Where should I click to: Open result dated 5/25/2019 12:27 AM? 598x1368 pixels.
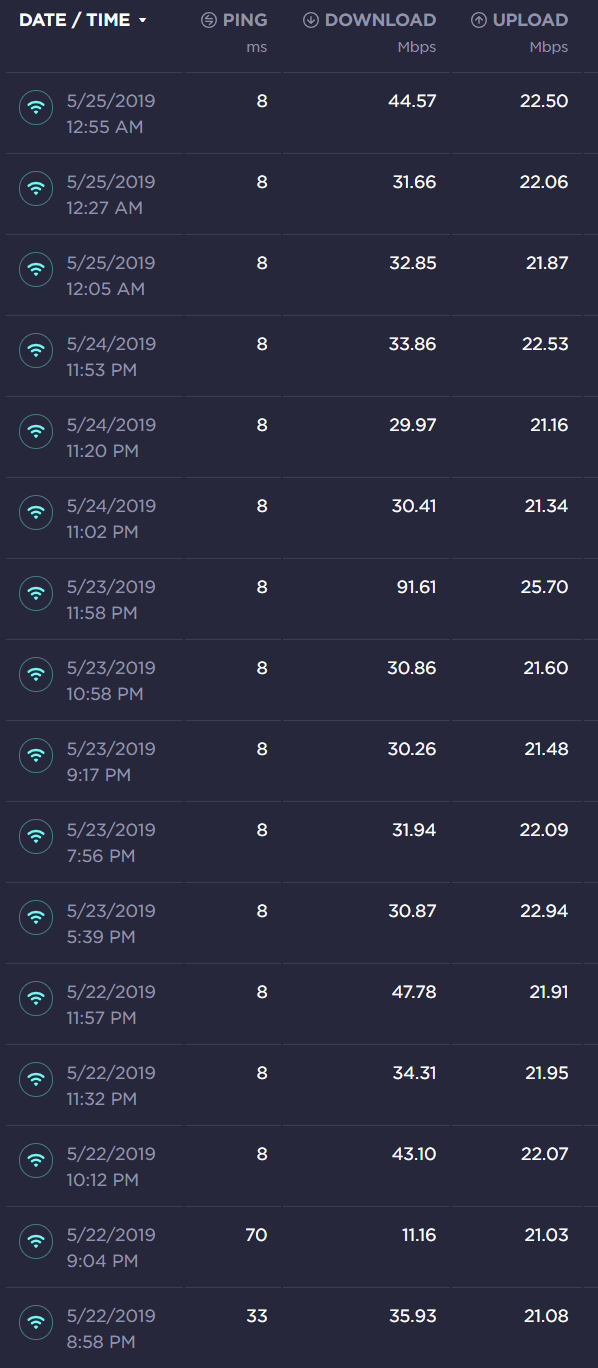299,194
